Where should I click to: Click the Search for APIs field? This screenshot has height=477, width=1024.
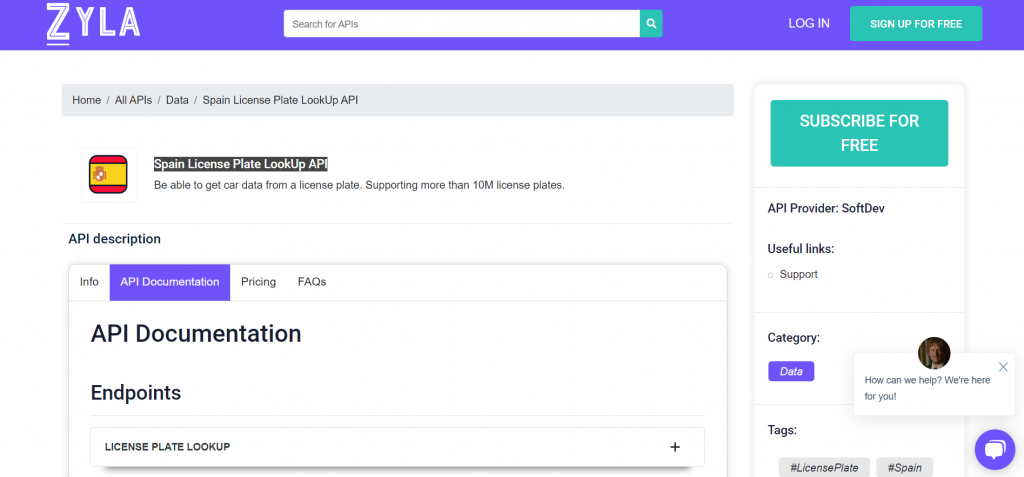[x=462, y=24]
